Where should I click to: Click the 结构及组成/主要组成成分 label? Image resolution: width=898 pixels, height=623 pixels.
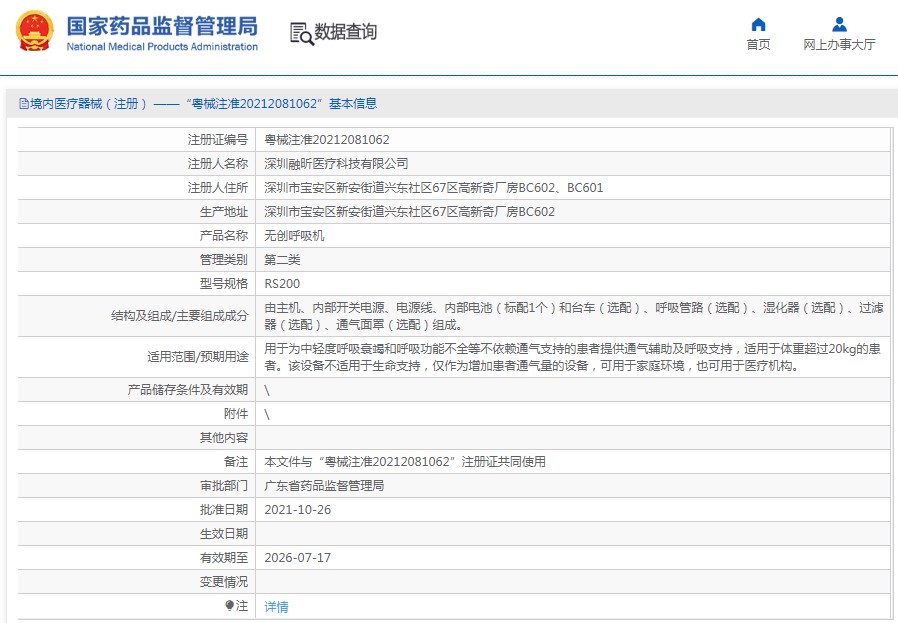coord(180,316)
